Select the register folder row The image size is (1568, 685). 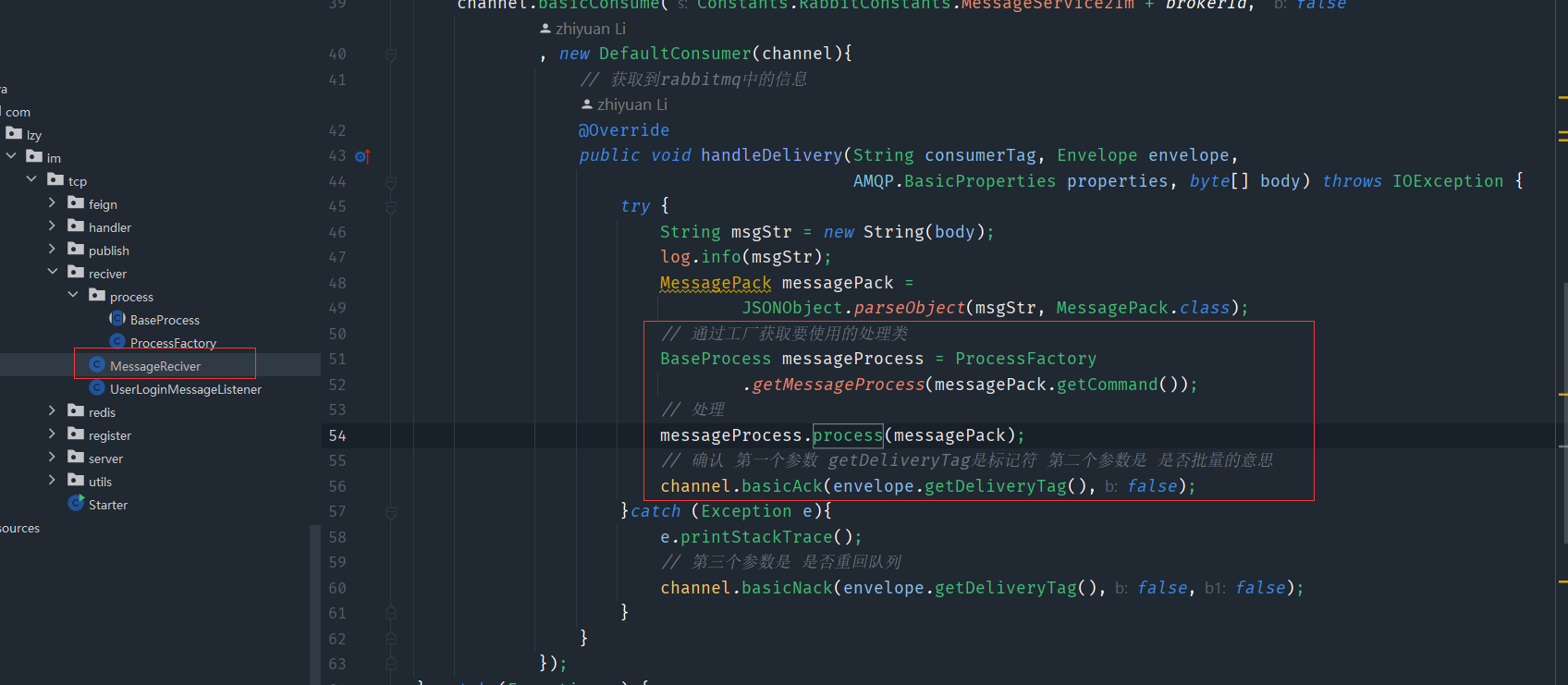coord(160,434)
